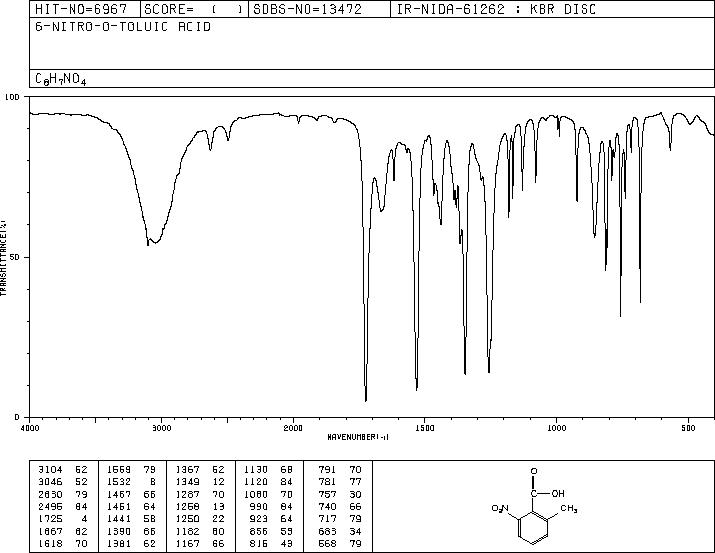This screenshot has width=715, height=553.
Task: Click the 1000 label on wavenumber axis
Action: tap(556, 428)
